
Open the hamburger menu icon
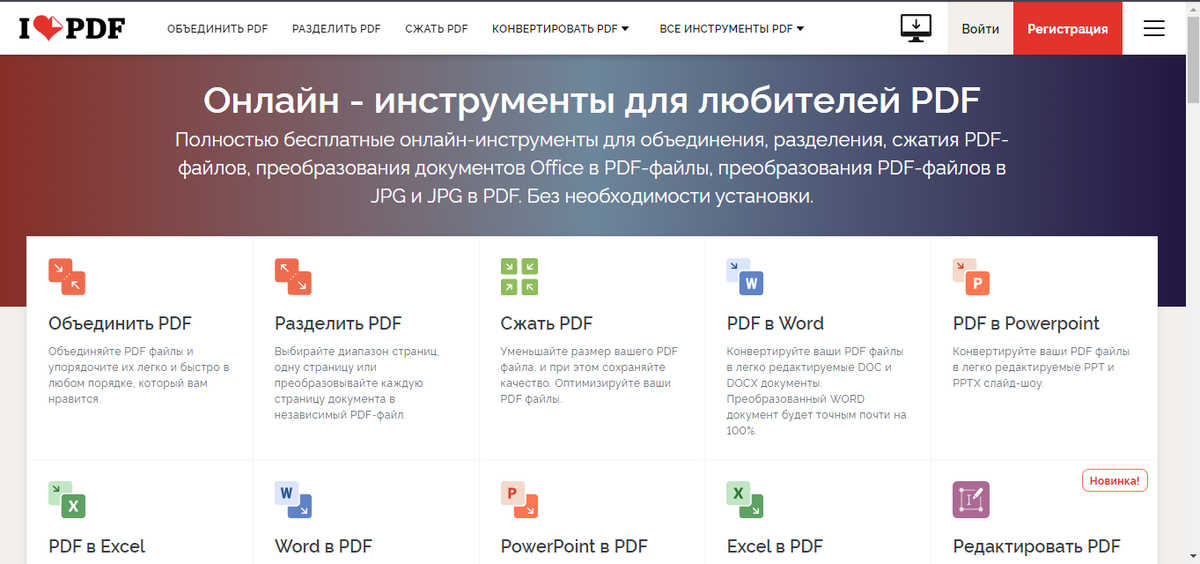click(1154, 28)
